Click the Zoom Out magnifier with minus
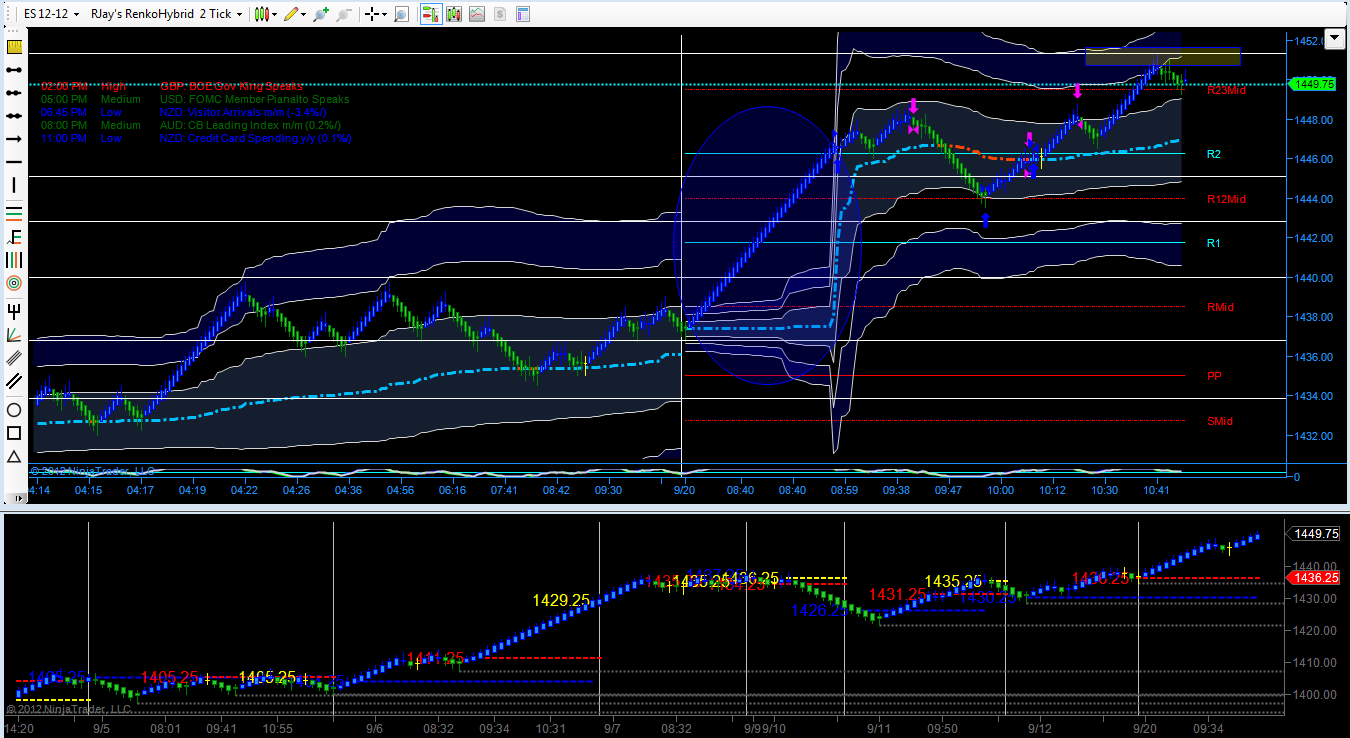This screenshot has width=1350, height=738. (343, 14)
